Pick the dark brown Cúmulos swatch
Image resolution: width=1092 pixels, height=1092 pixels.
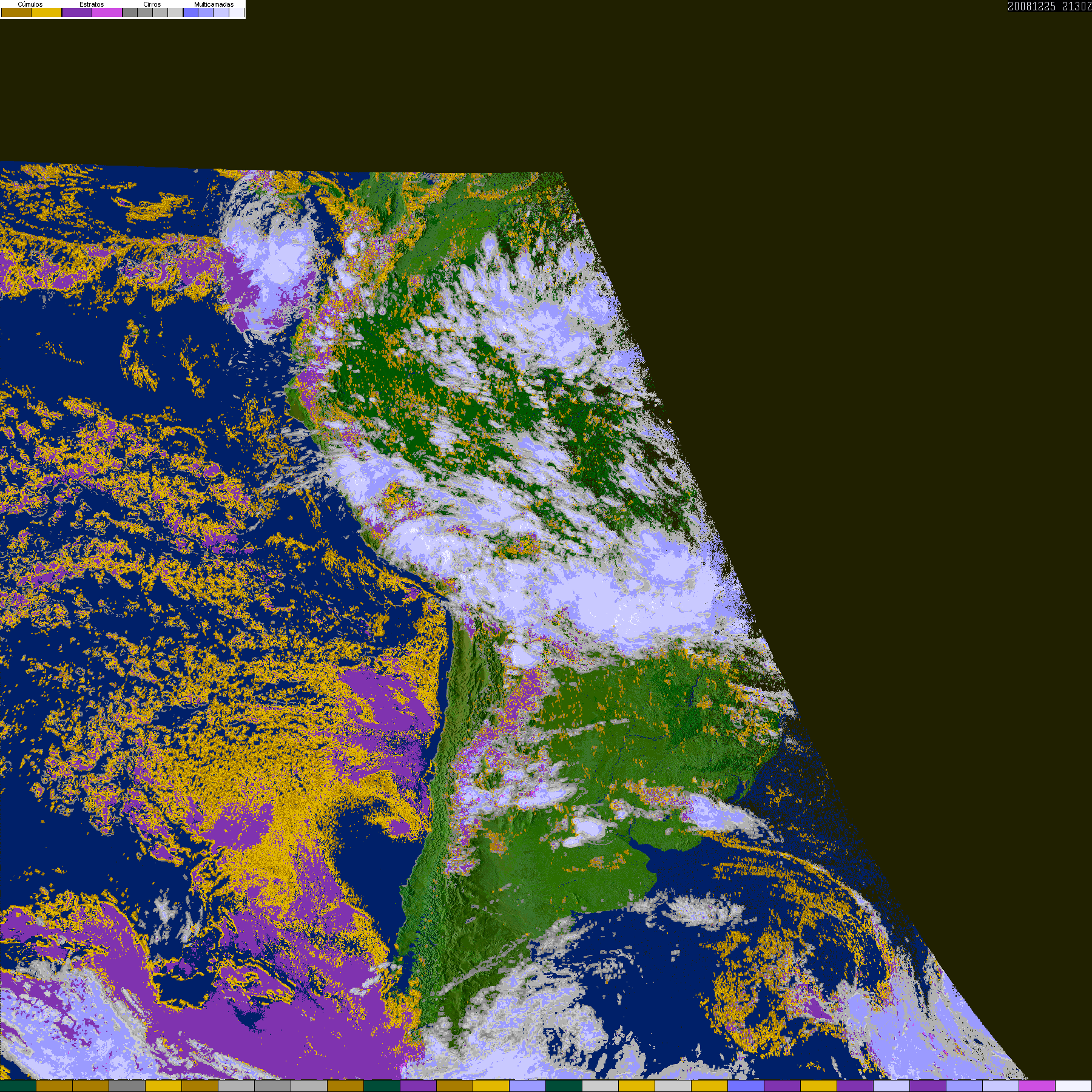point(16,12)
